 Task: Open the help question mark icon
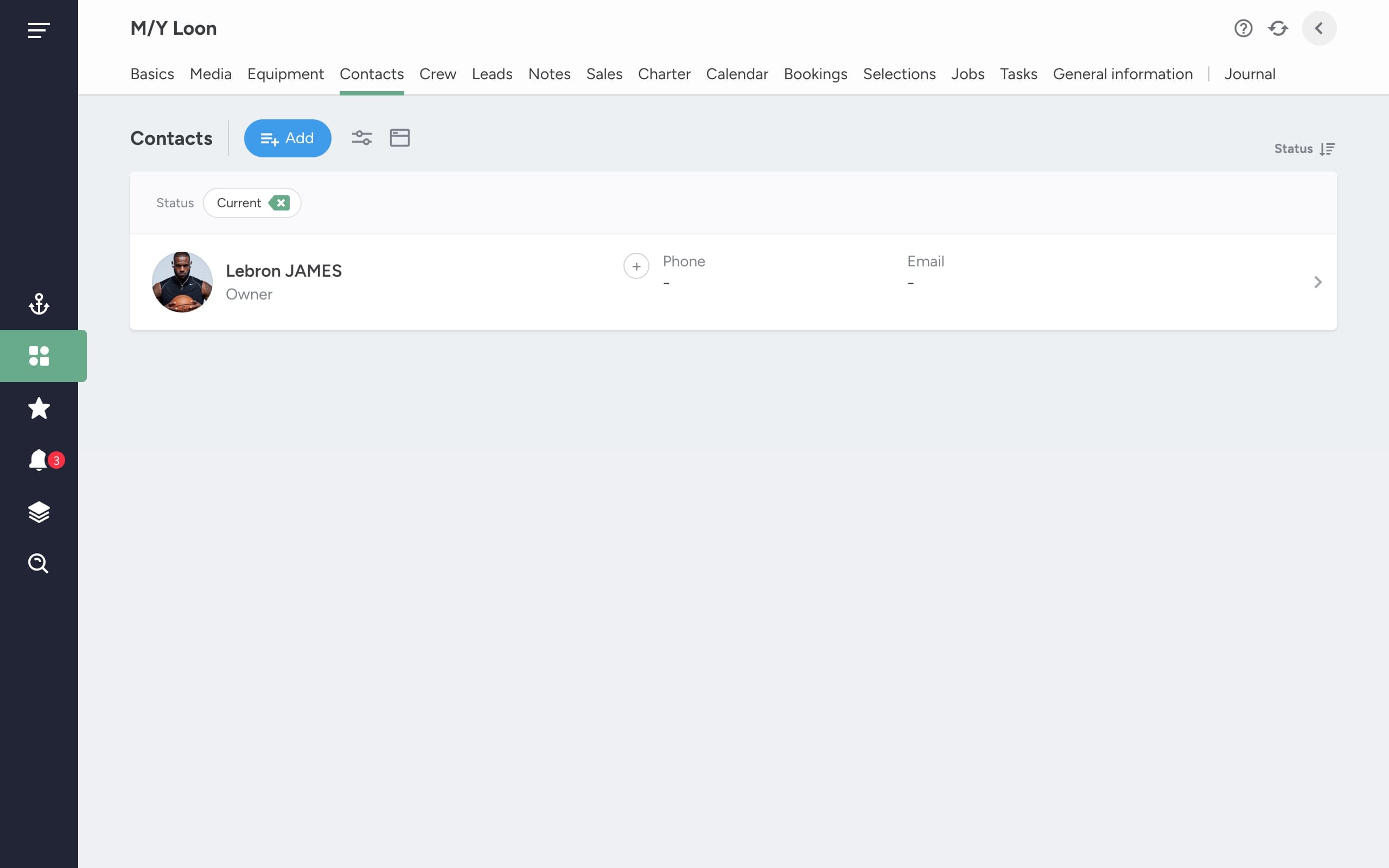pos(1243,28)
